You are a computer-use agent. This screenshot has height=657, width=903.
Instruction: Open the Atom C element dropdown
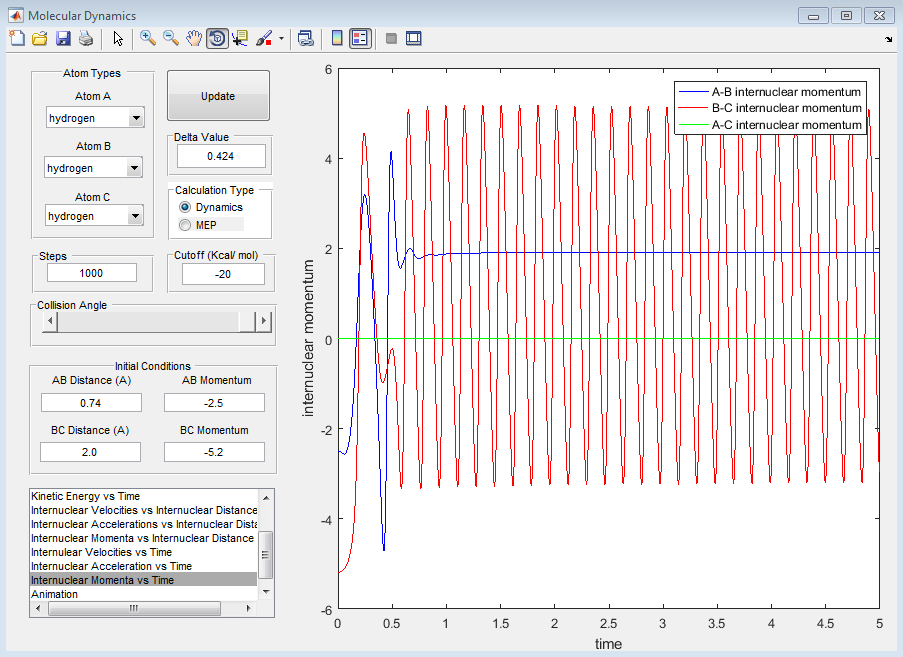pyautogui.click(x=136, y=216)
